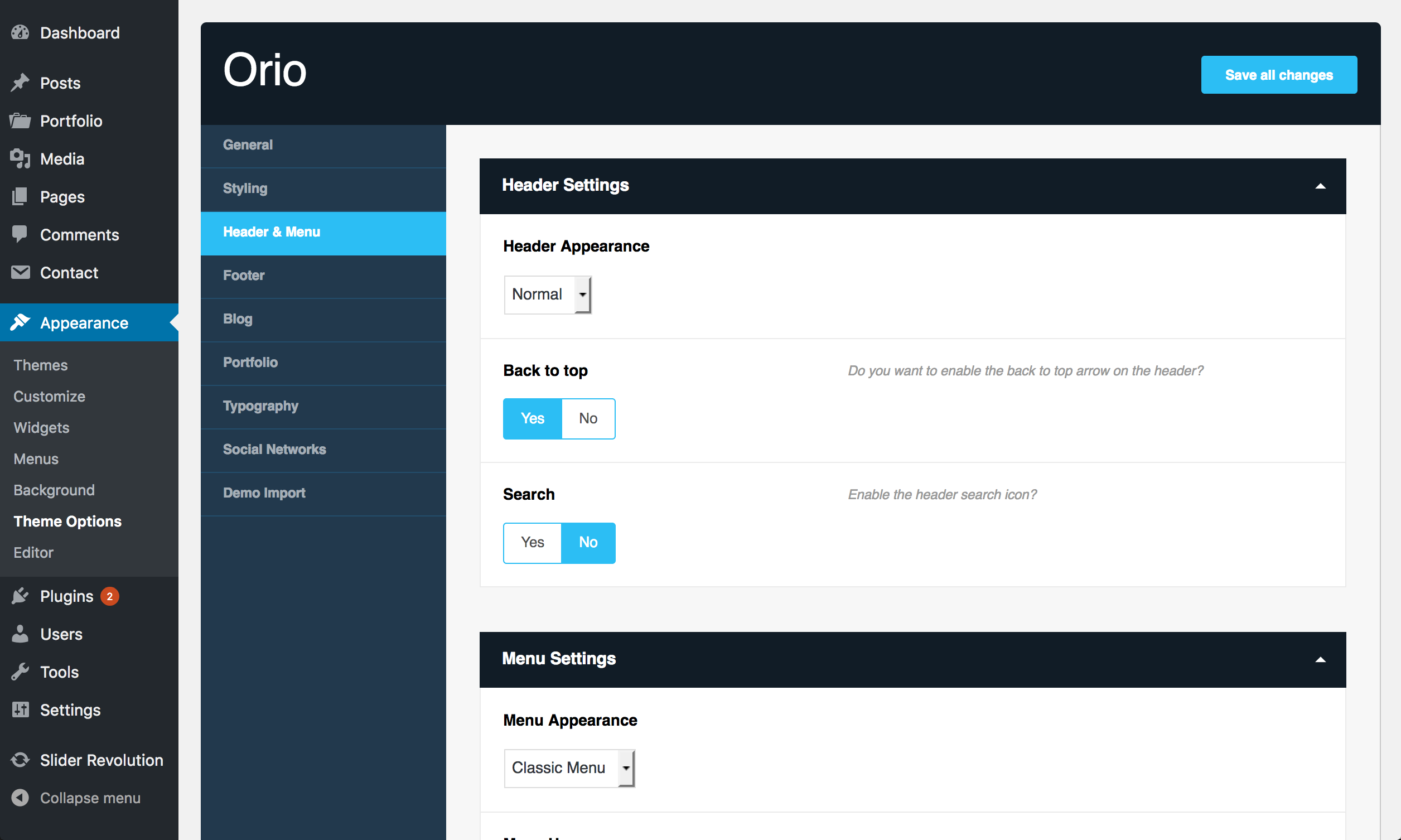The image size is (1401, 840).
Task: Open the Header Appearance Normal dropdown
Action: [548, 295]
